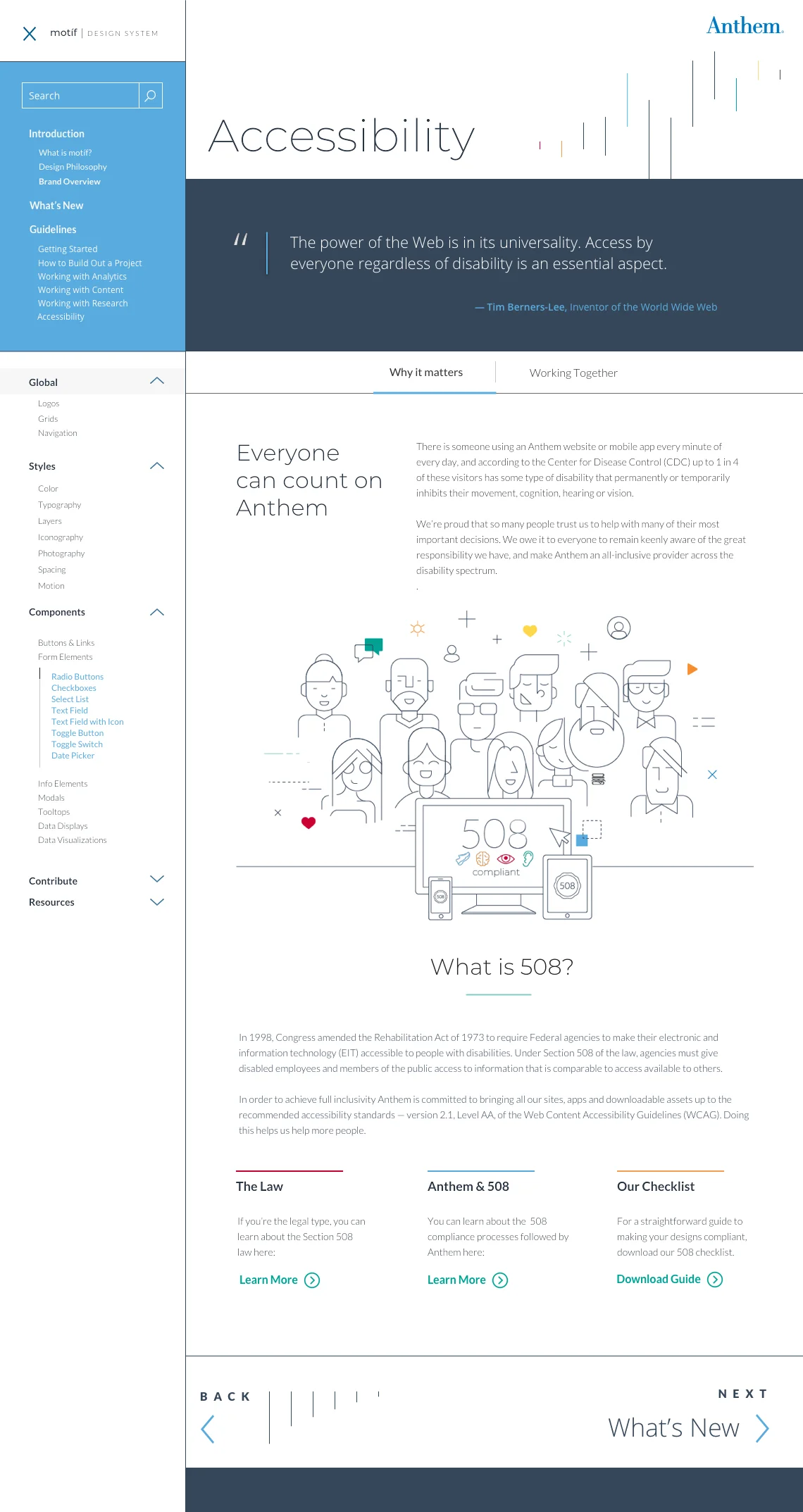Open the Brand Overview page
The height and width of the screenshot is (1512, 803).
click(x=70, y=182)
